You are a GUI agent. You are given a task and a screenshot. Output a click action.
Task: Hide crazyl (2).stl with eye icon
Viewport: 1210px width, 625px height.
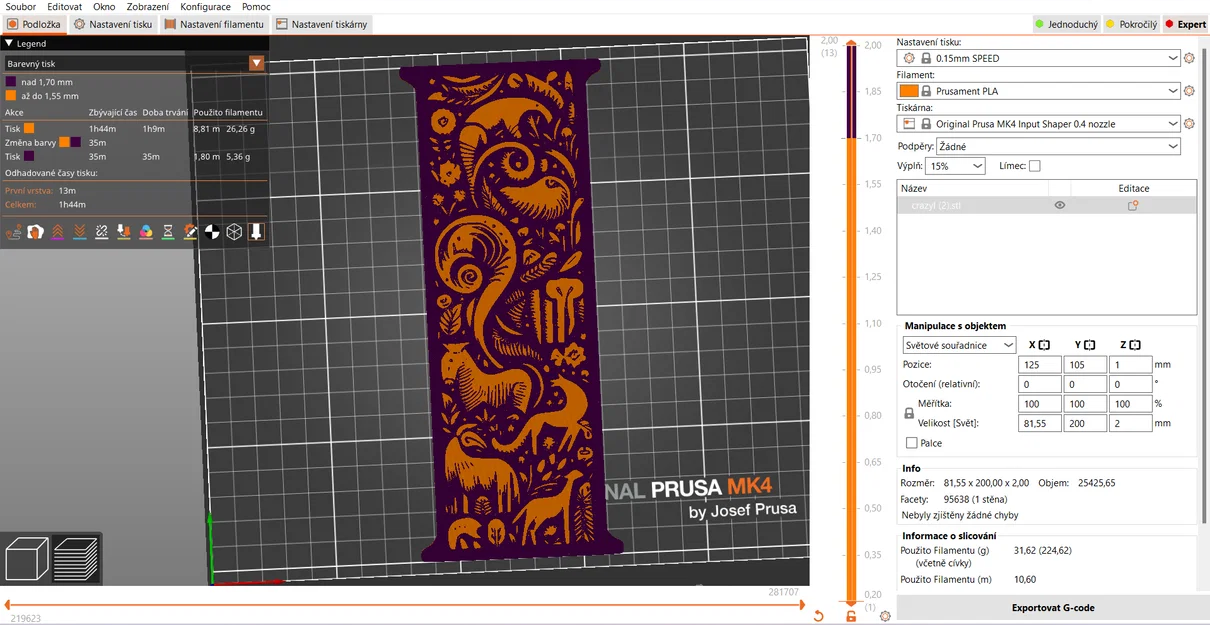pos(1060,205)
